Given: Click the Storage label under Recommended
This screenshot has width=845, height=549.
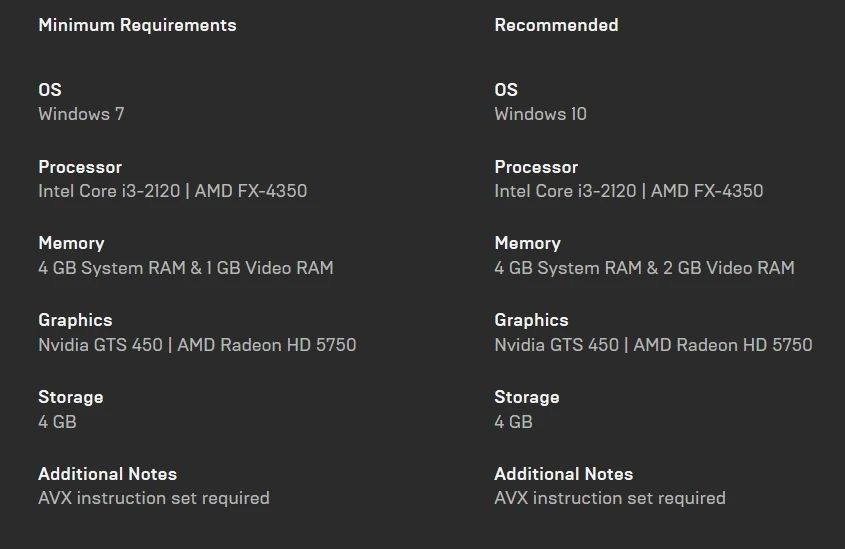Looking at the screenshot, I should (x=526, y=397).
